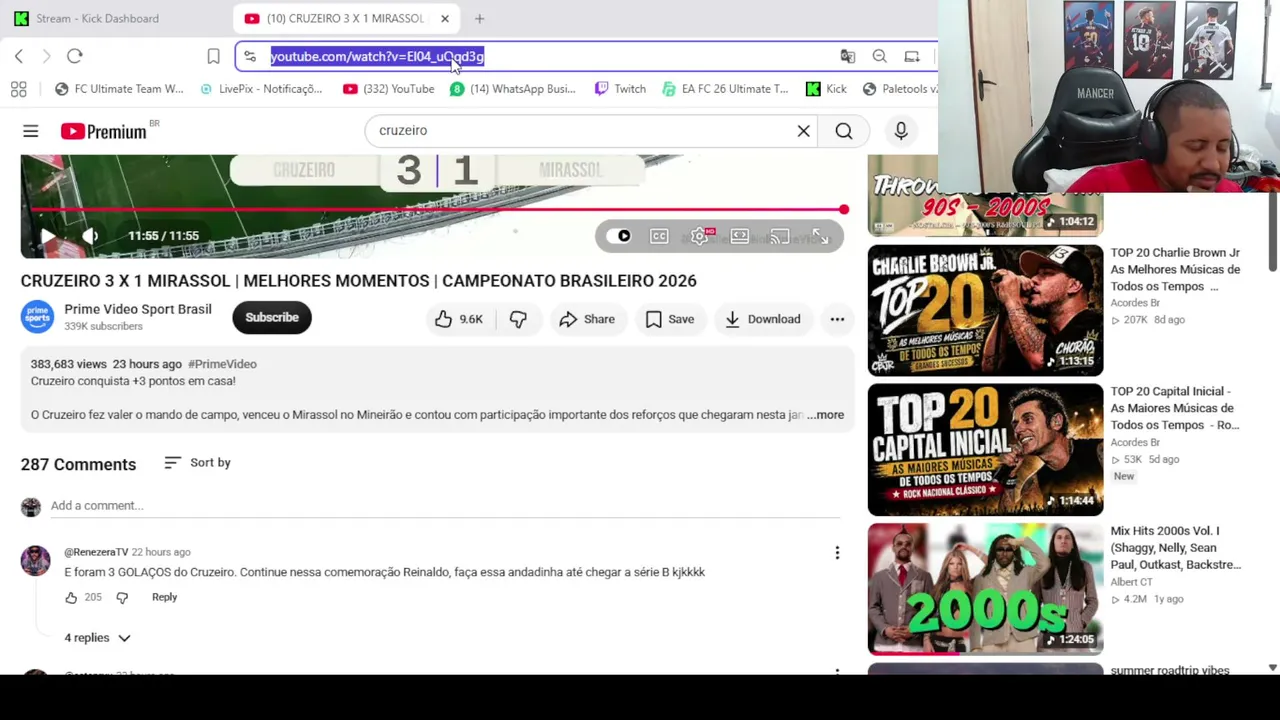
Task: Open a new browser tab
Action: [479, 18]
